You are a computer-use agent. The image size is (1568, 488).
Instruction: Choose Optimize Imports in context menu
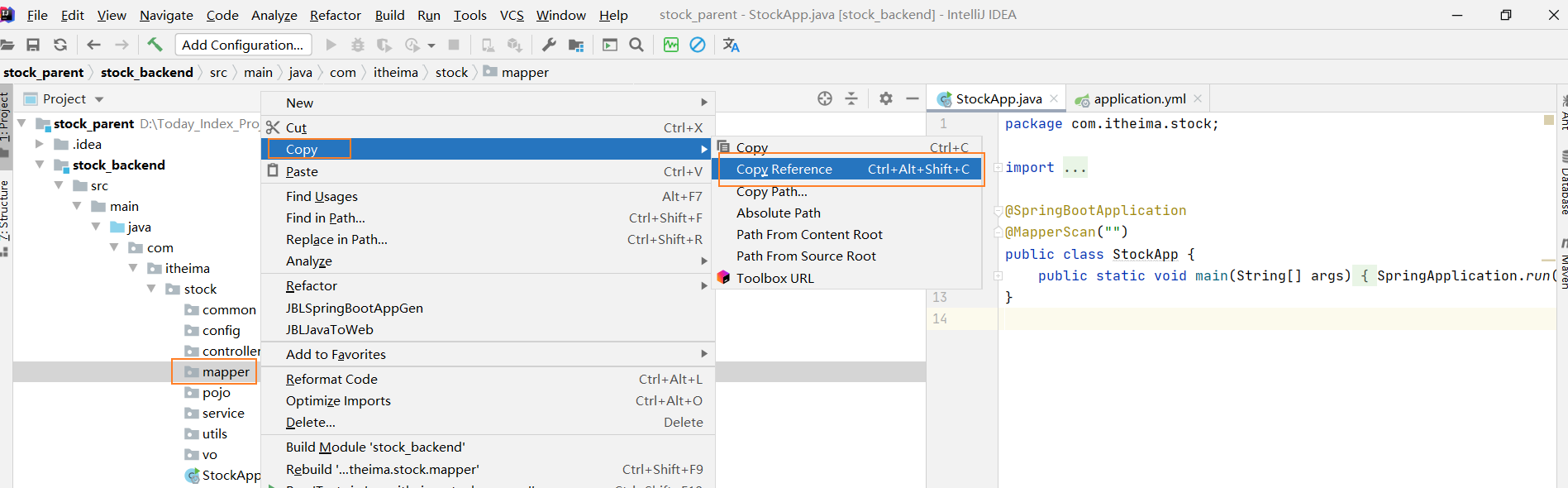(488, 400)
